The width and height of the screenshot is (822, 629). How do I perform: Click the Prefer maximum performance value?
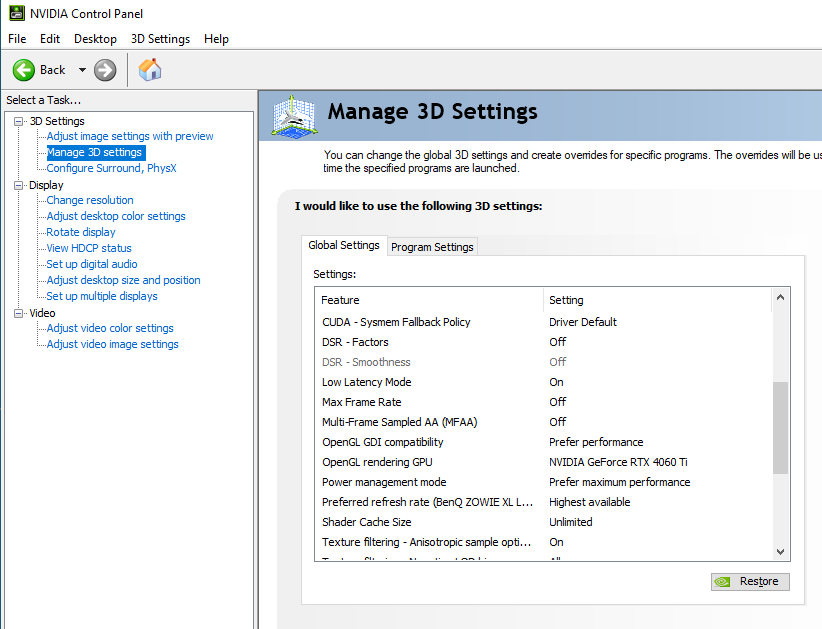tap(619, 482)
